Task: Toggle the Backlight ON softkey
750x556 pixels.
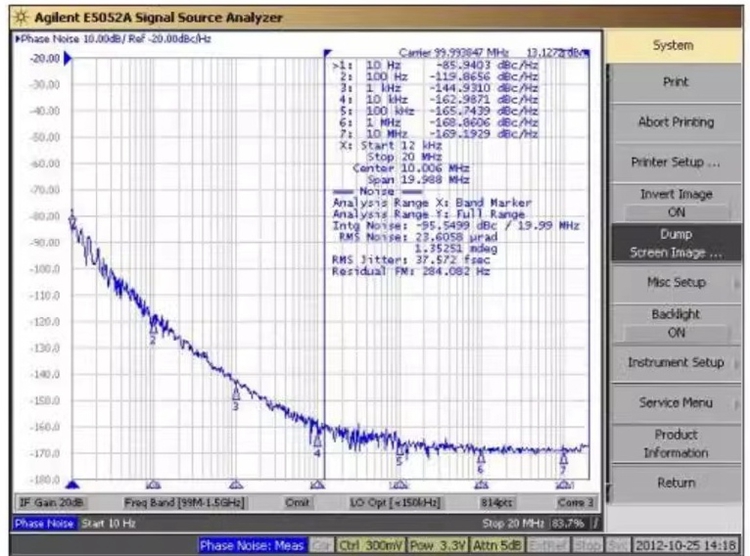Action: pyautogui.click(x=675, y=323)
